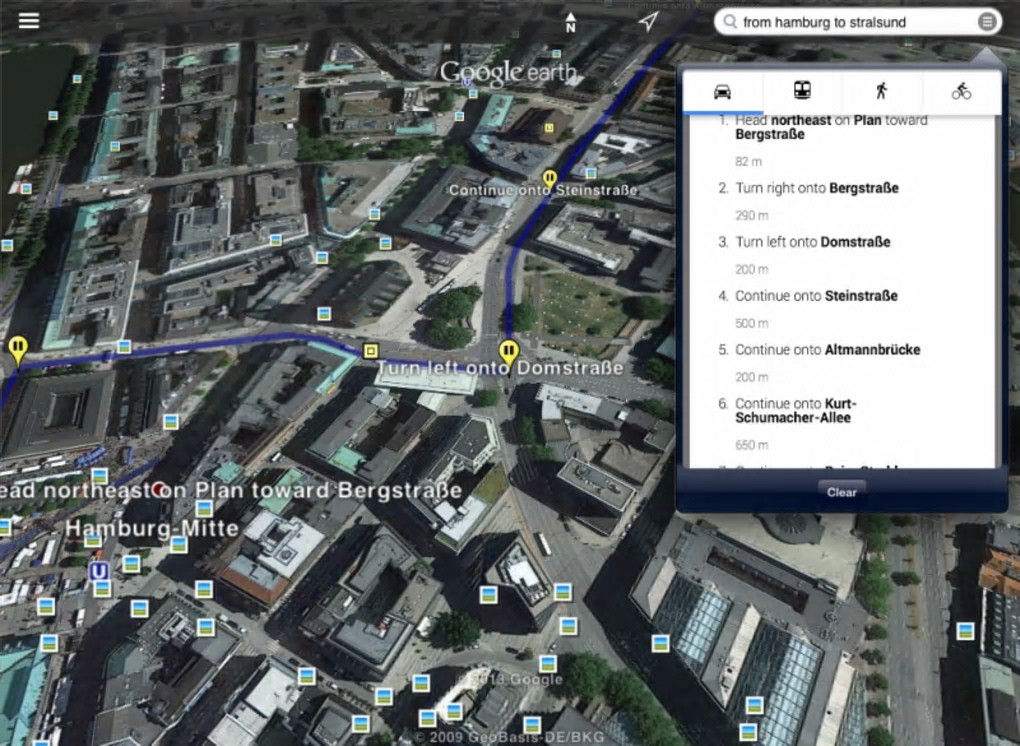Image resolution: width=1020 pixels, height=746 pixels.
Task: Tap the my-location arrow icon
Action: [648, 21]
